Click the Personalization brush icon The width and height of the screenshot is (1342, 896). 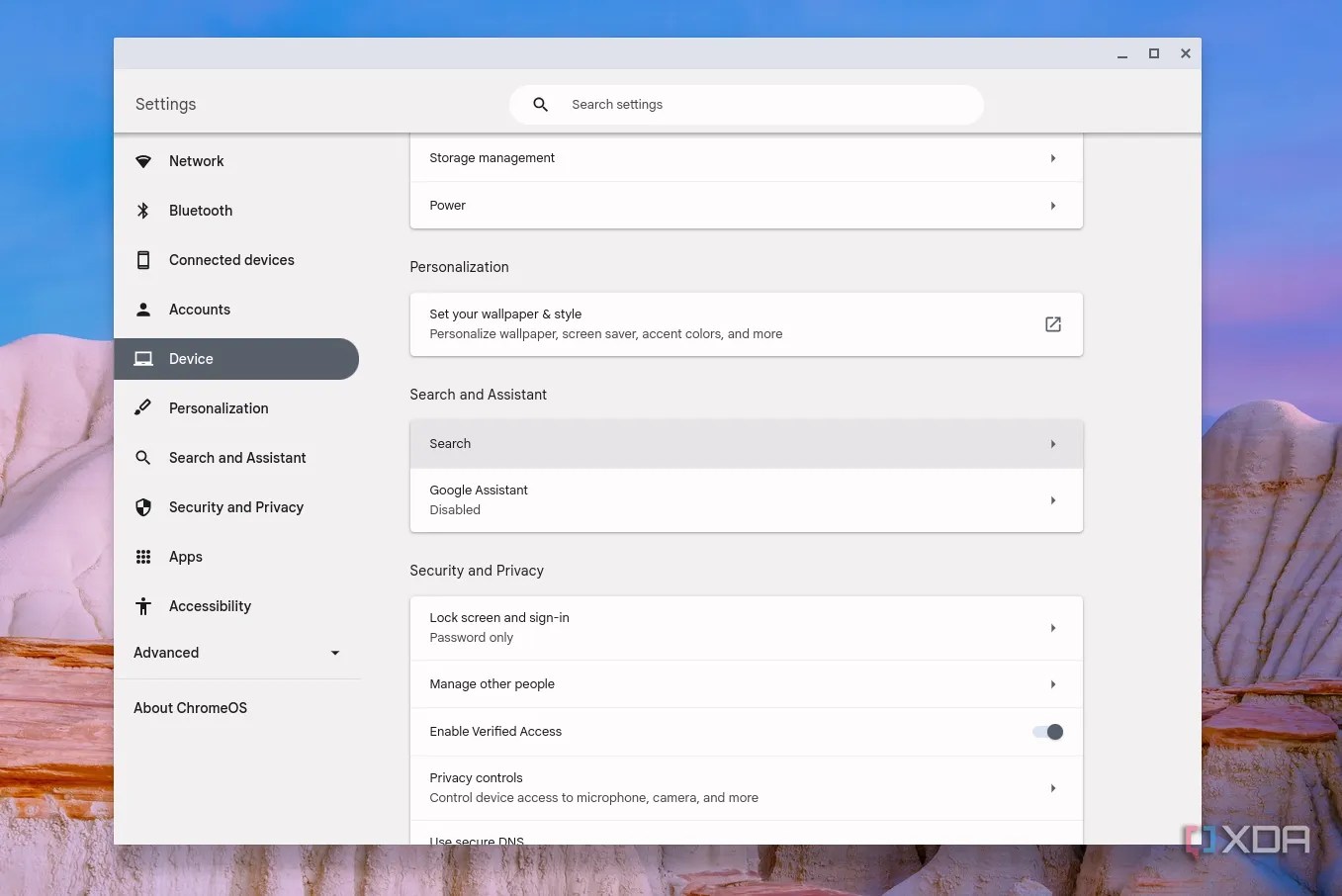coord(143,408)
